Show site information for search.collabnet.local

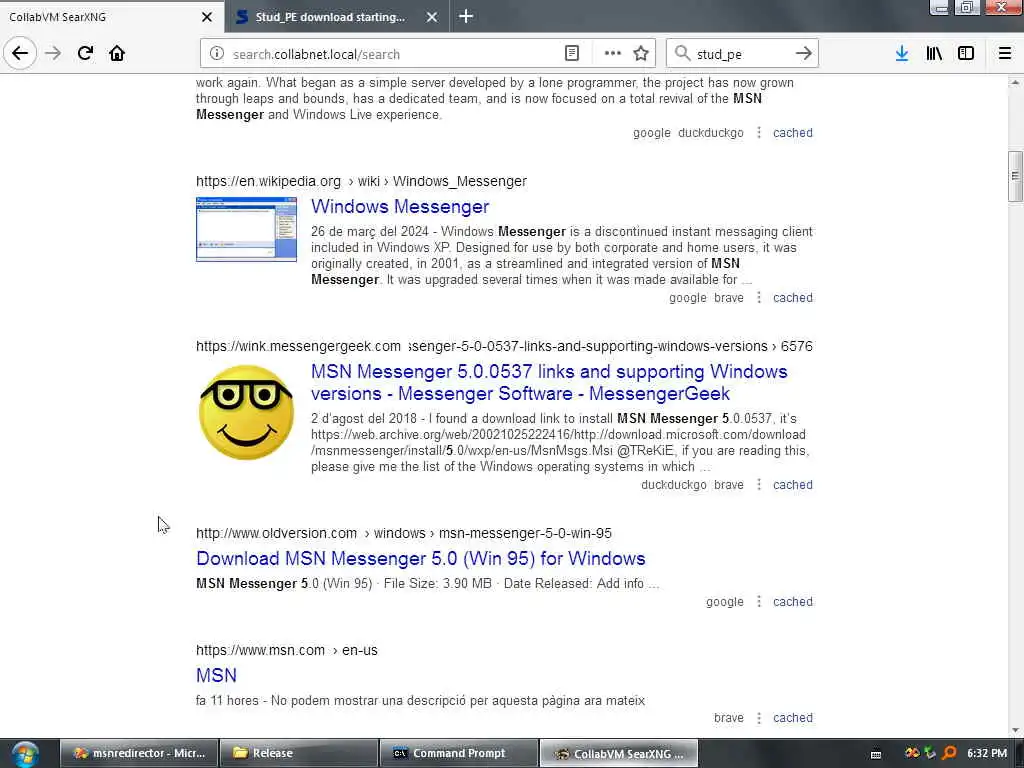(217, 54)
